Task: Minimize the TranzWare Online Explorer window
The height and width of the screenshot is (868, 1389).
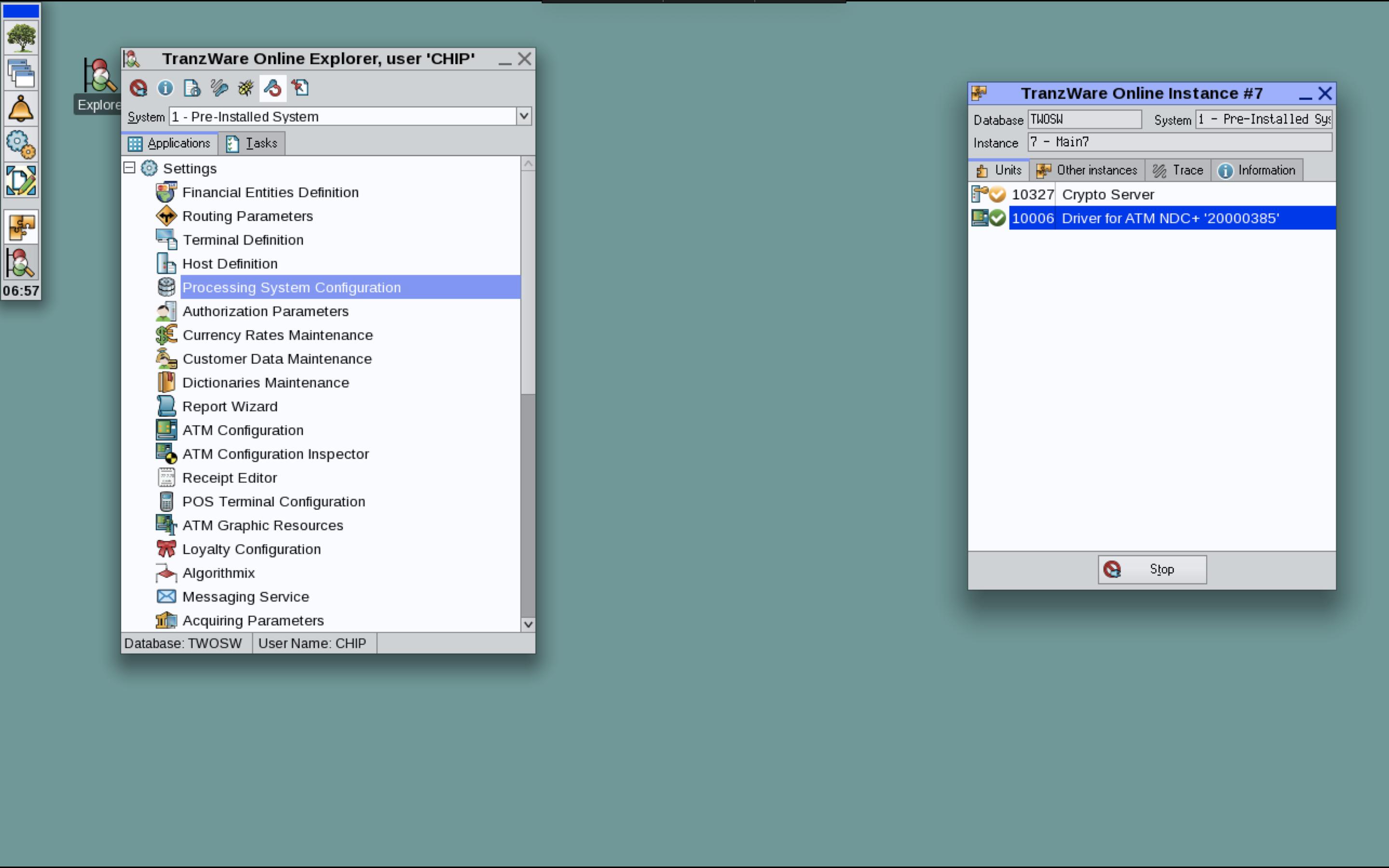Action: [505, 59]
